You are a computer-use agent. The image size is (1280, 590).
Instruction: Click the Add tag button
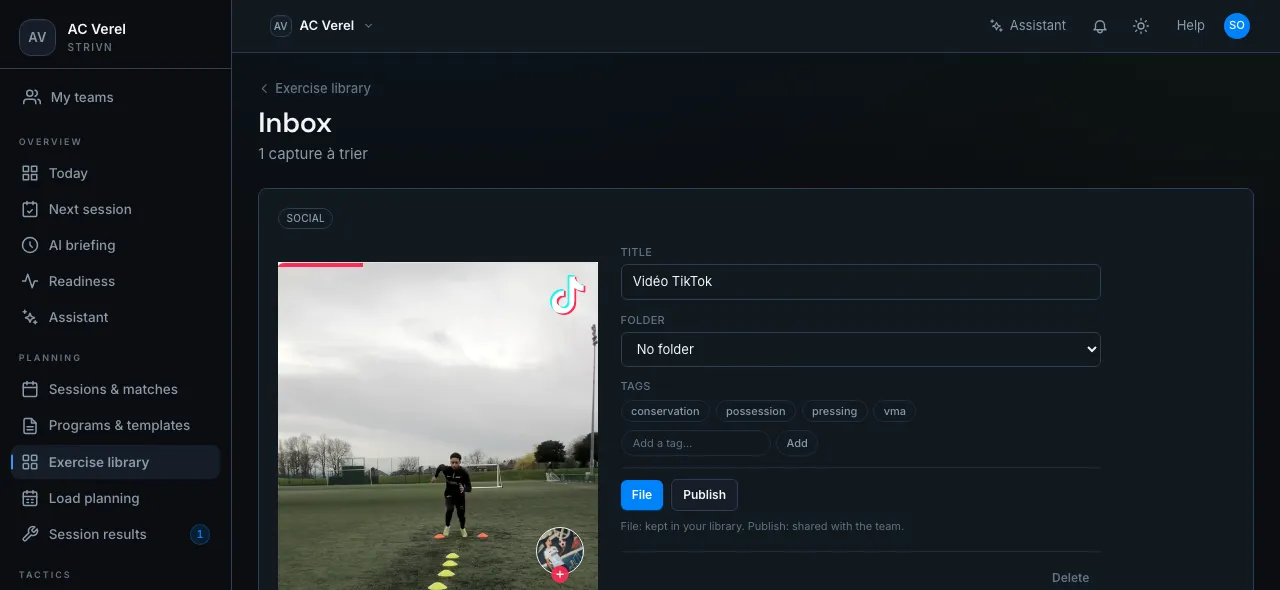pyautogui.click(x=797, y=443)
